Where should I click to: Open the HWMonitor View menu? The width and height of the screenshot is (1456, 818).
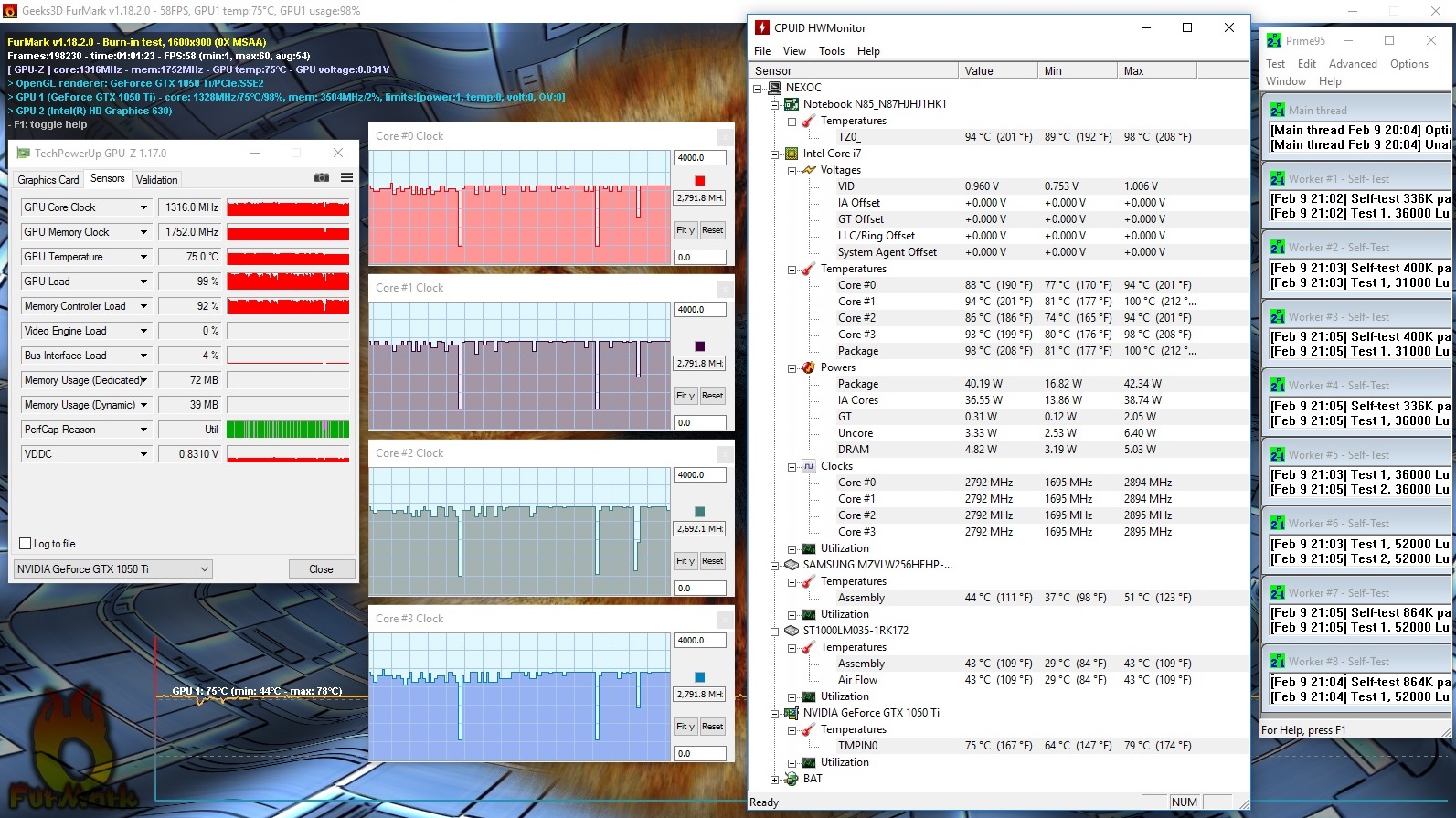[x=794, y=51]
